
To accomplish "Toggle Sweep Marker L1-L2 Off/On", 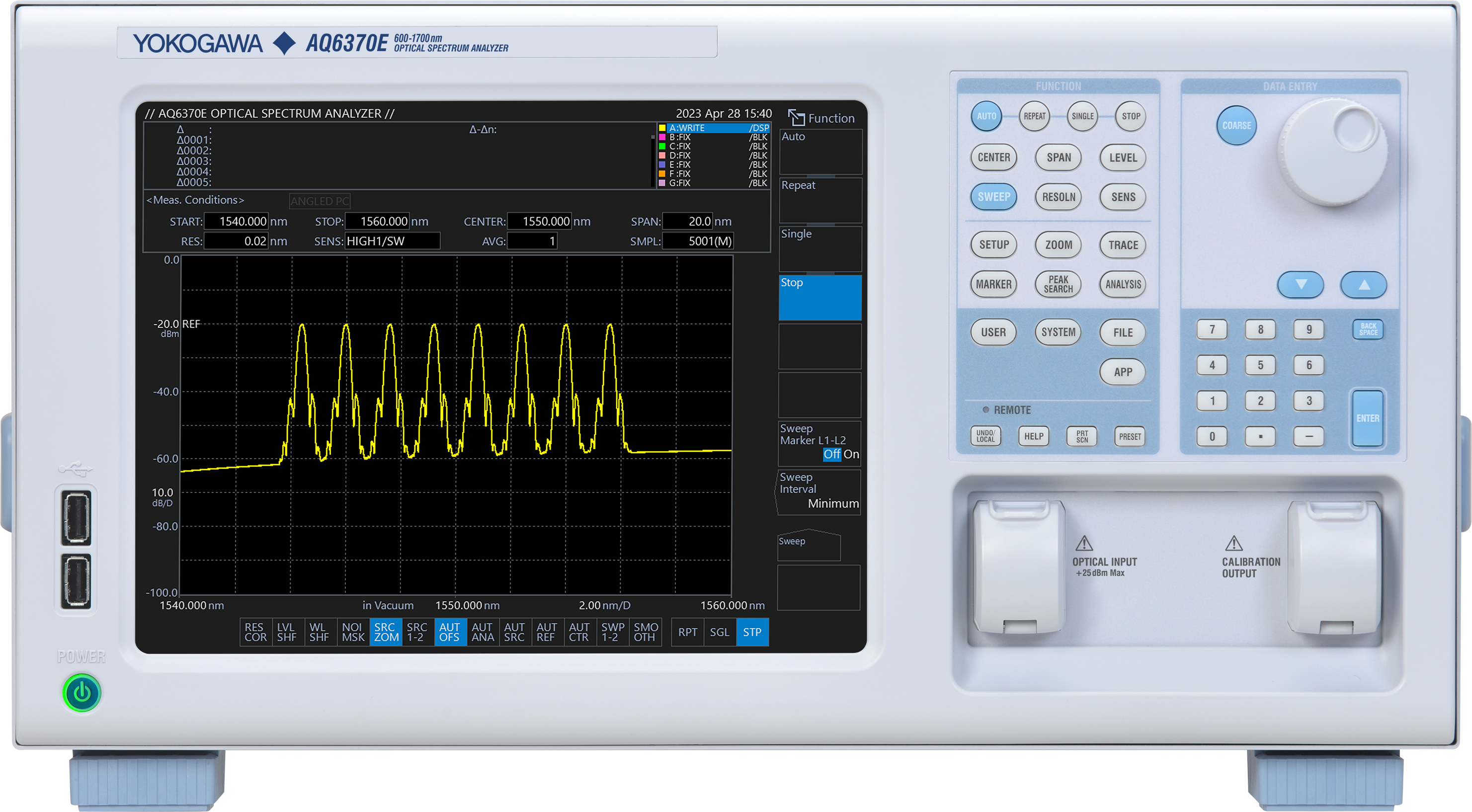I will (819, 443).
